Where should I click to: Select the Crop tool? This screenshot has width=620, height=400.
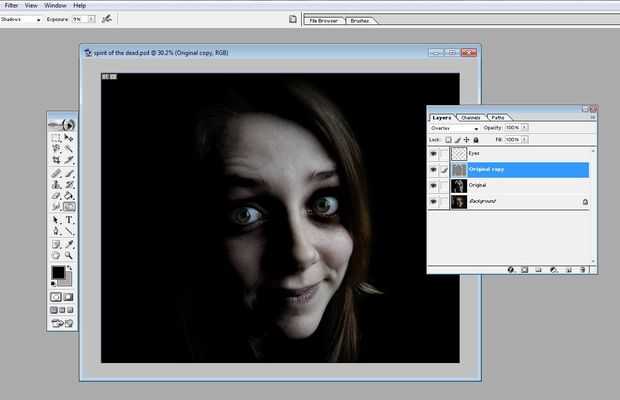[x=56, y=160]
